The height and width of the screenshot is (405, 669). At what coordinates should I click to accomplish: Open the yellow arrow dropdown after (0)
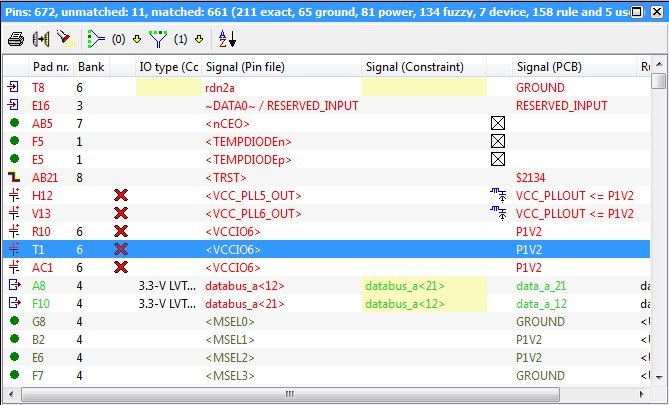[136, 40]
